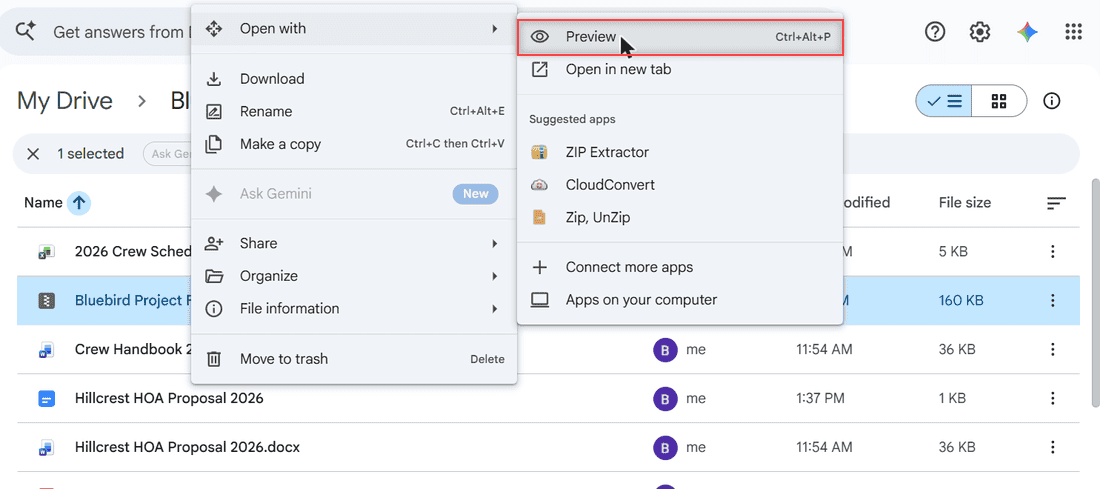This screenshot has height=489, width=1100.
Task: Click the vertical scrollbar on the right
Action: (x=1096, y=292)
